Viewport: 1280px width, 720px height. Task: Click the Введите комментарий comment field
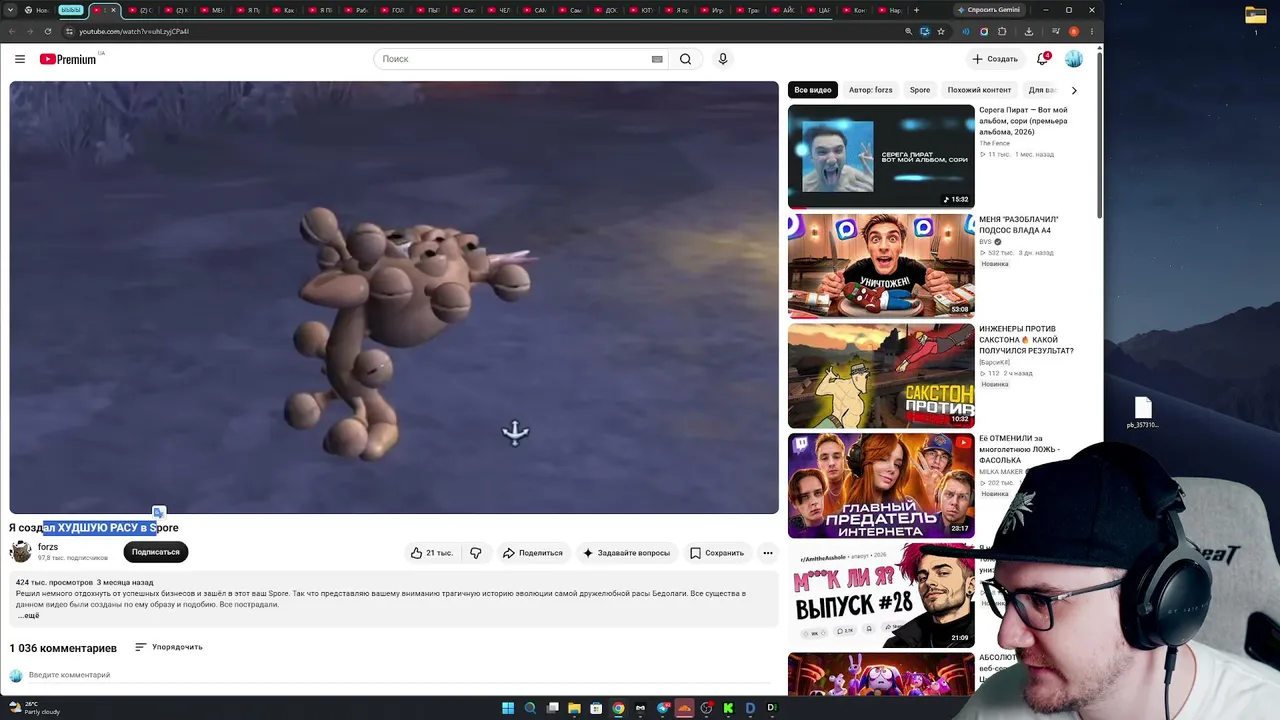[x=400, y=675]
